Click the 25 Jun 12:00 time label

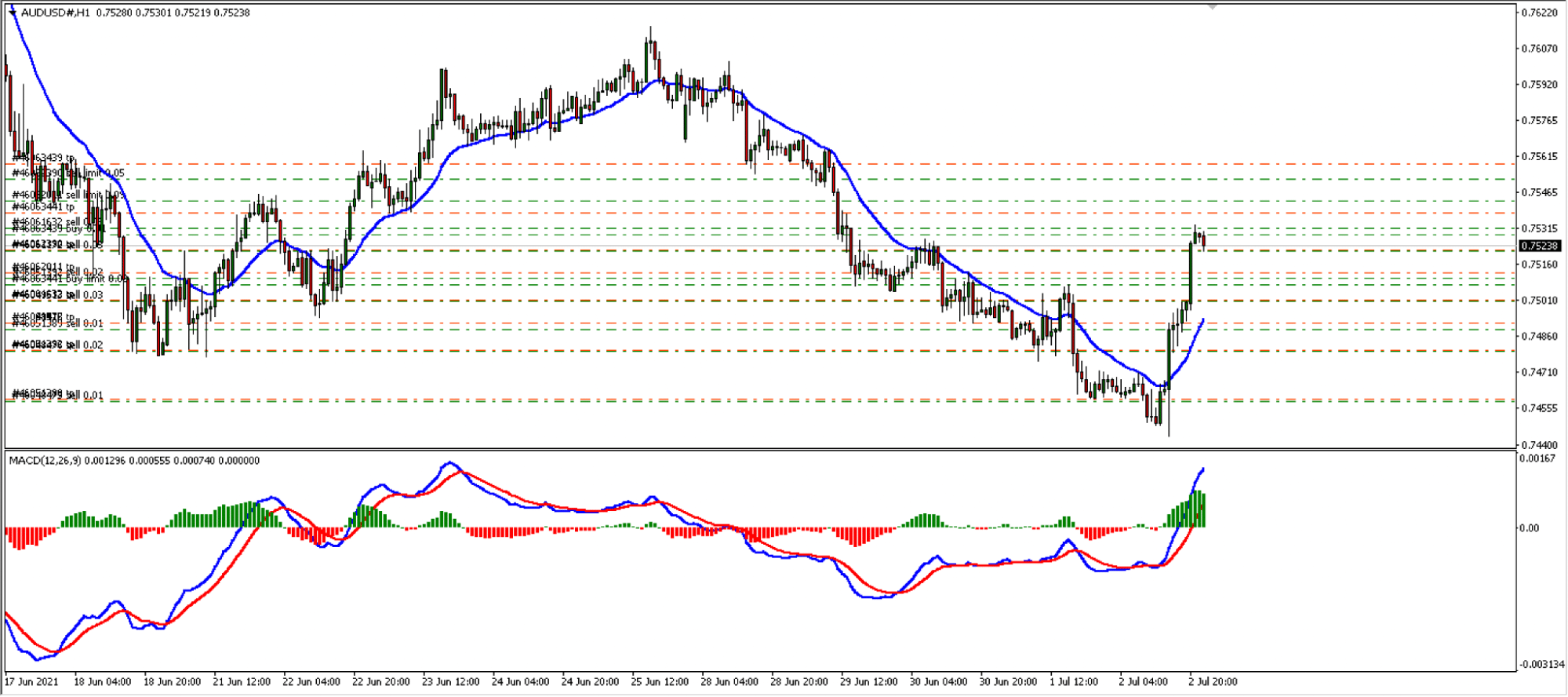tap(660, 681)
